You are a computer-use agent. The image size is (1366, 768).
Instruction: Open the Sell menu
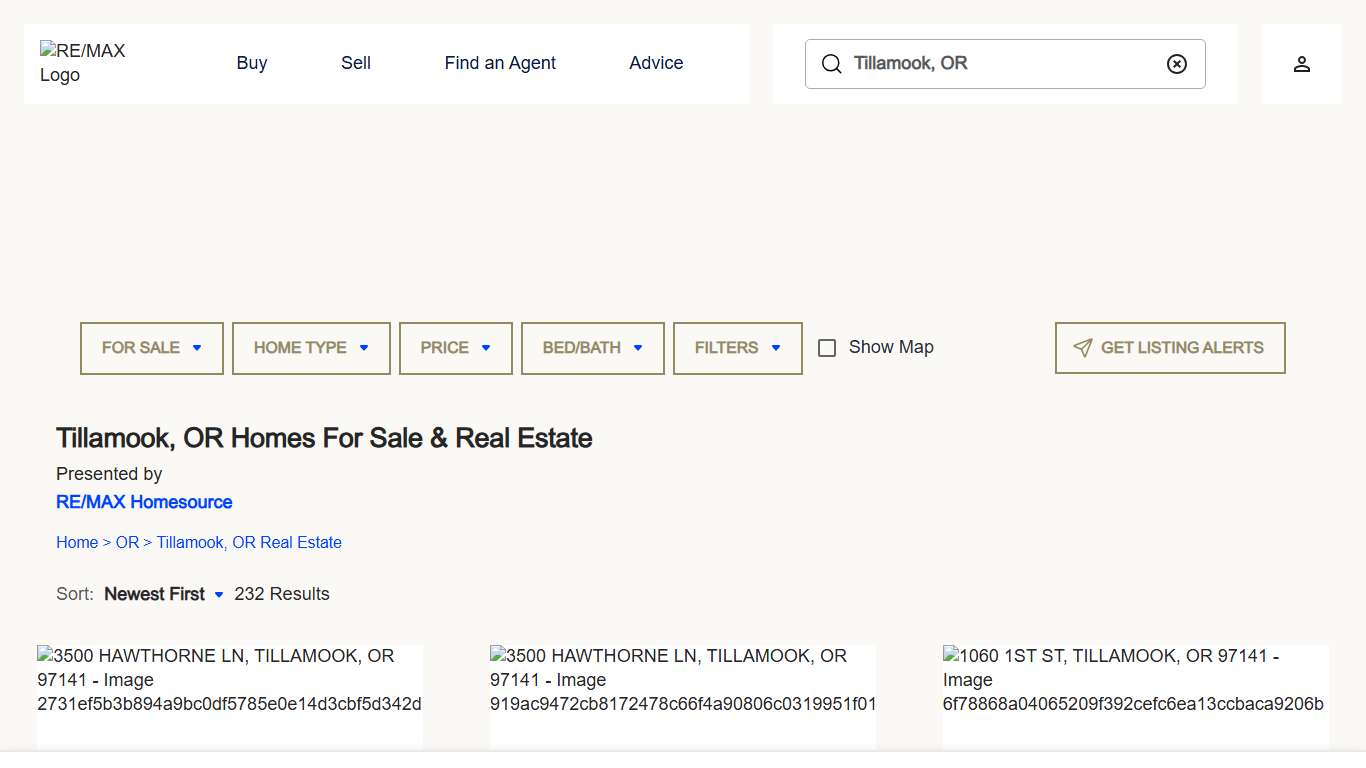[x=356, y=63]
